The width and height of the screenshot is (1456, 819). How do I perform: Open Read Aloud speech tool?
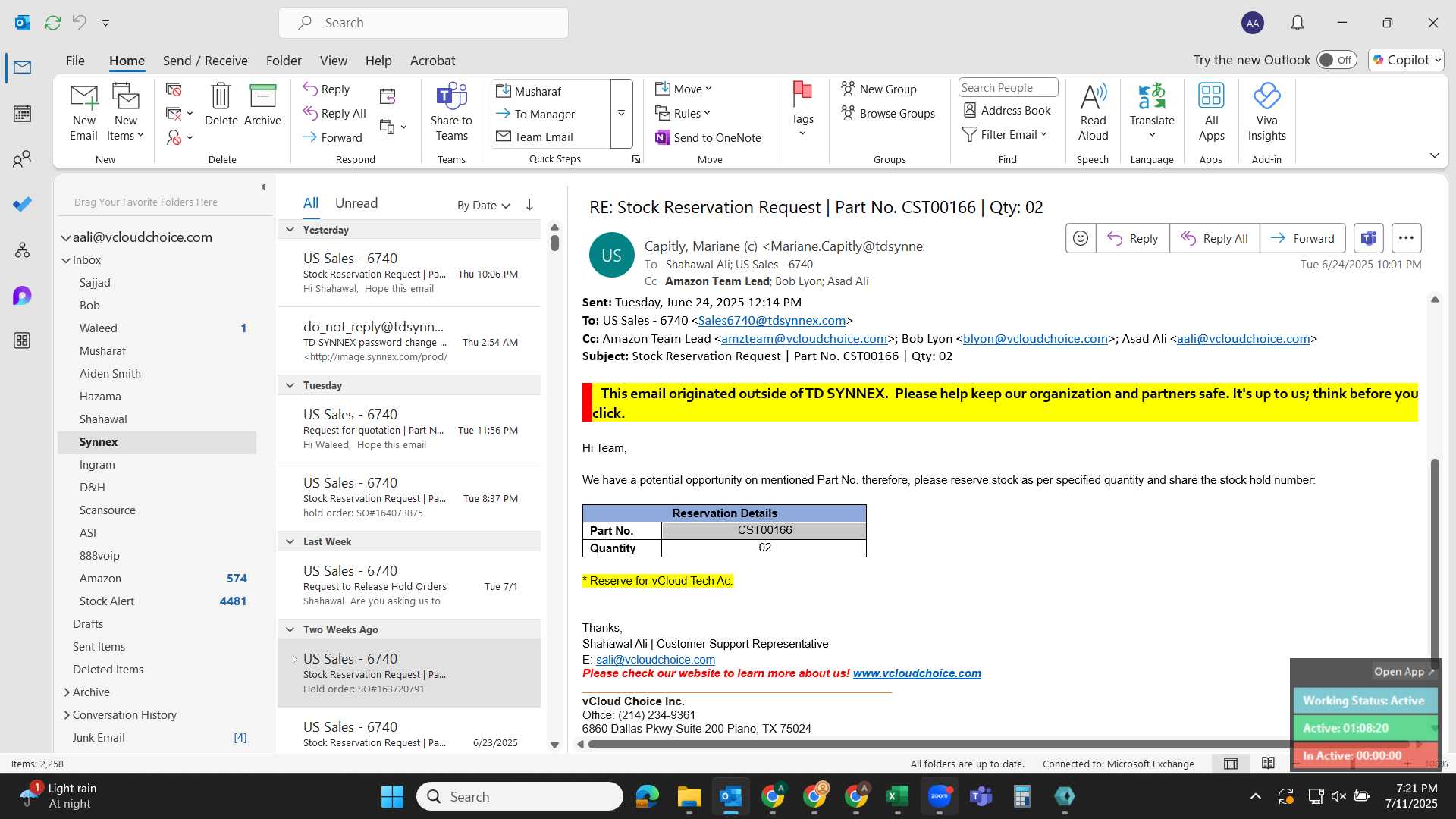(x=1093, y=112)
